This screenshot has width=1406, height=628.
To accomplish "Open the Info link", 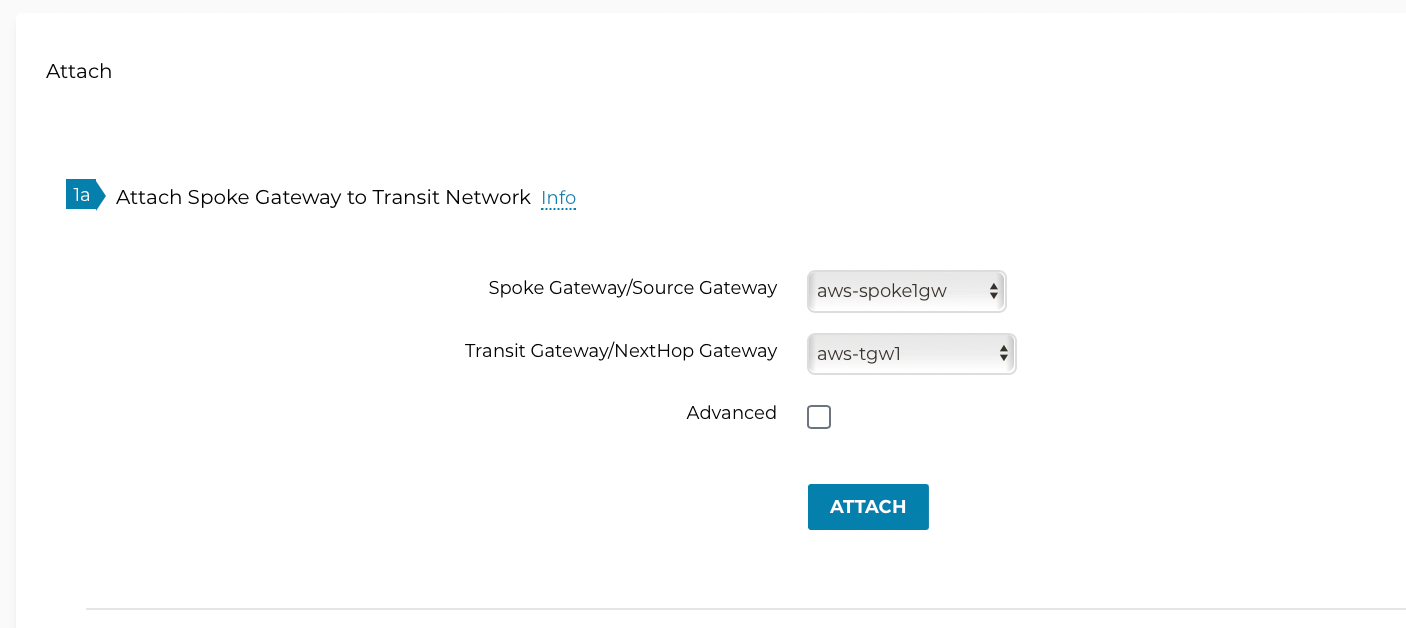I will click(558, 198).
